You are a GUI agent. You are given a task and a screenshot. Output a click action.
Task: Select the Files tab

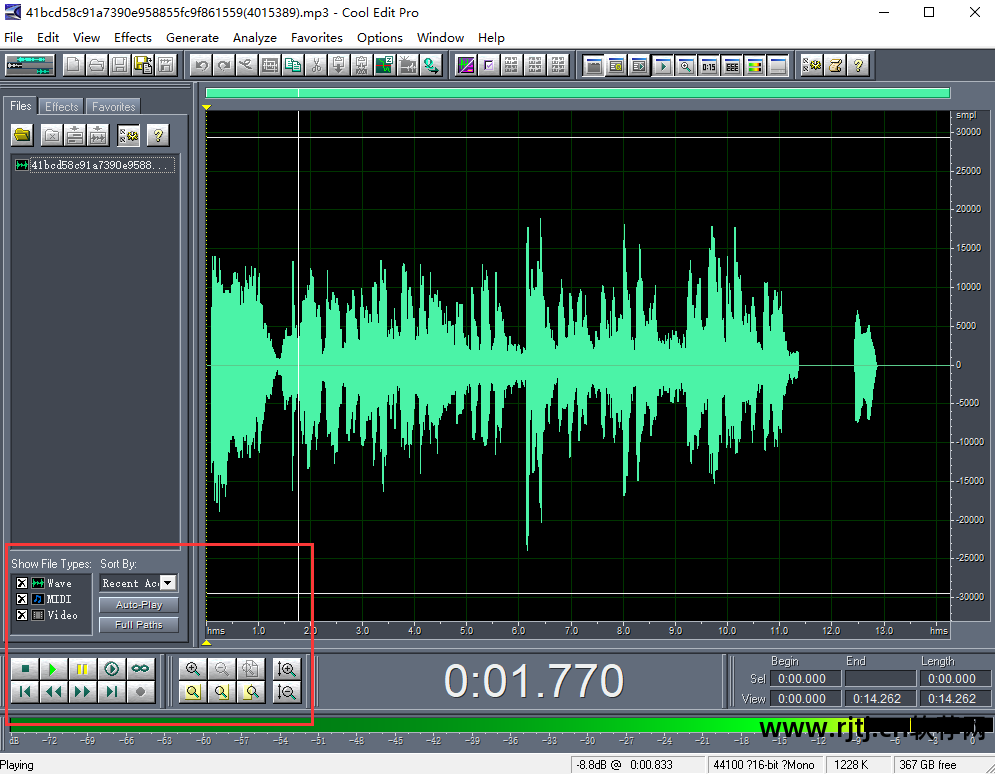pos(21,106)
